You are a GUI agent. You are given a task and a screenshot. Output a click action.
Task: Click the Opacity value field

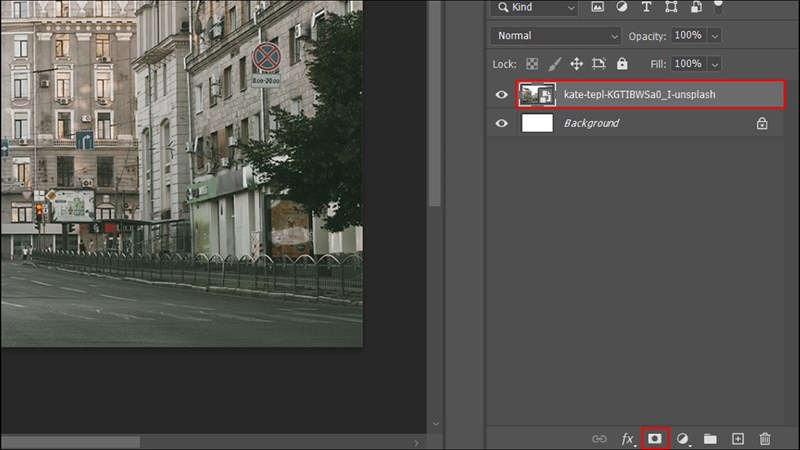pyautogui.click(x=688, y=35)
